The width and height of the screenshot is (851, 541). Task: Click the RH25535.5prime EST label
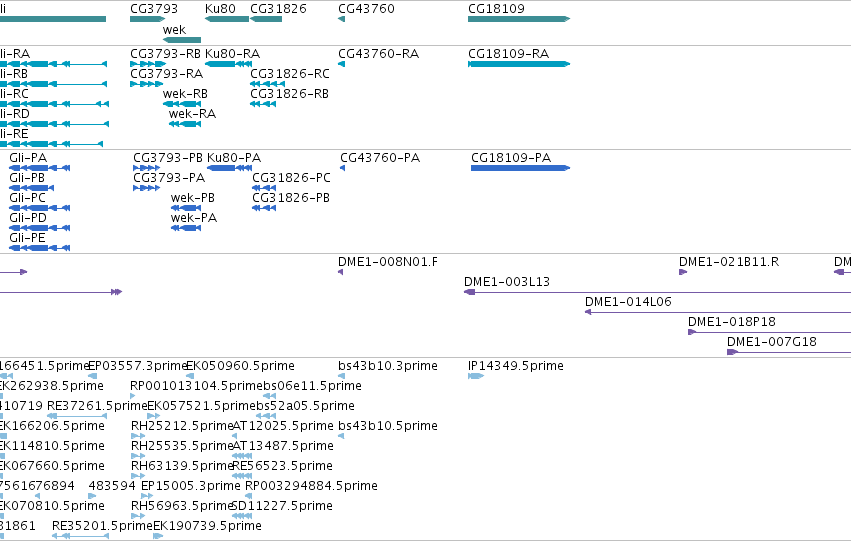tap(182, 447)
